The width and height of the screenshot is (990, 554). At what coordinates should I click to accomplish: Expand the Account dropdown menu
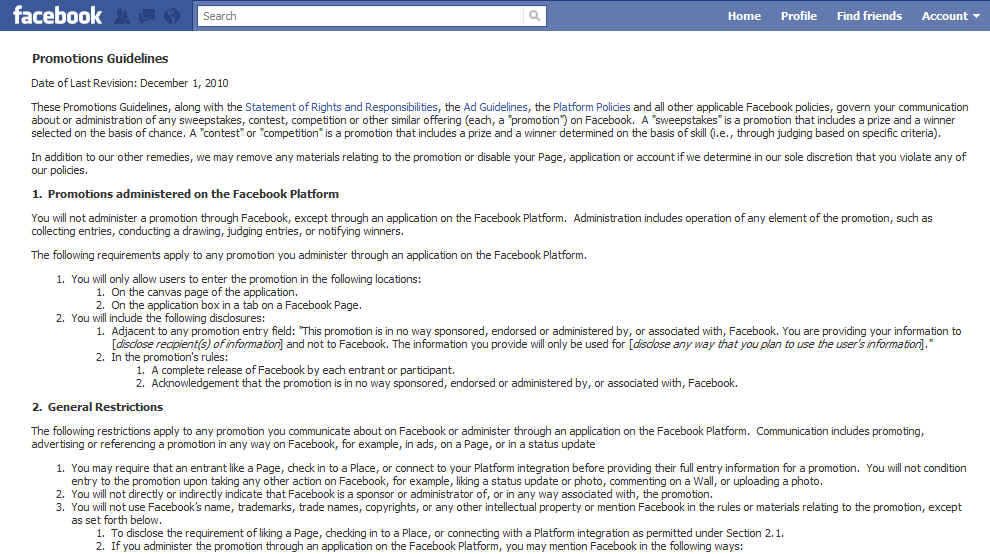950,16
